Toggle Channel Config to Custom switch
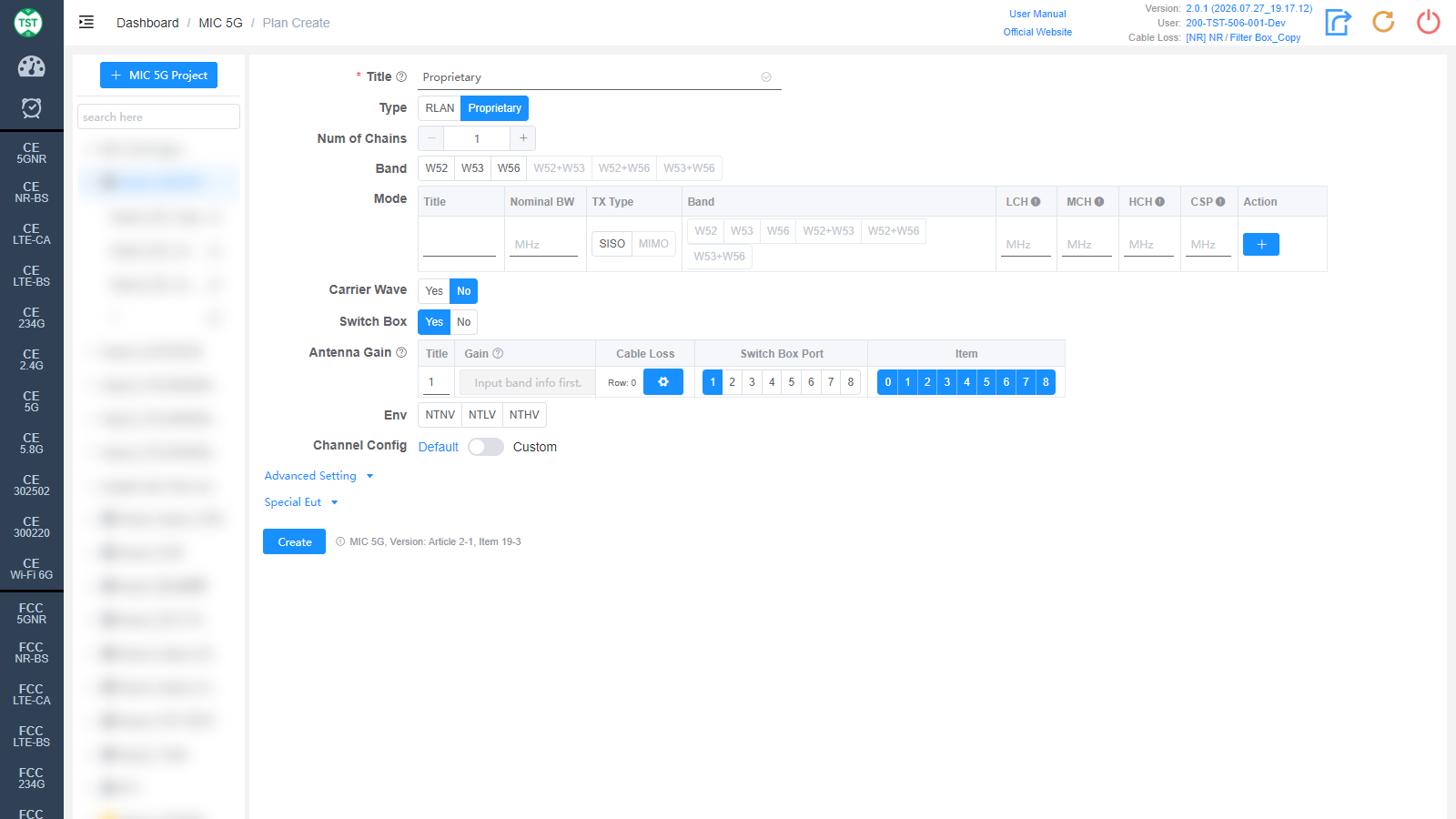Image resolution: width=1456 pixels, height=819 pixels. (x=486, y=447)
